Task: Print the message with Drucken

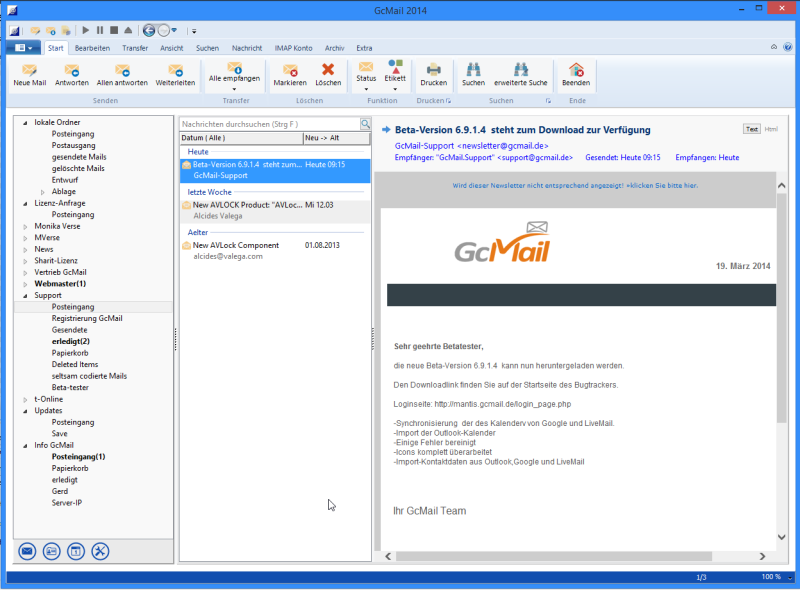Action: (x=433, y=75)
